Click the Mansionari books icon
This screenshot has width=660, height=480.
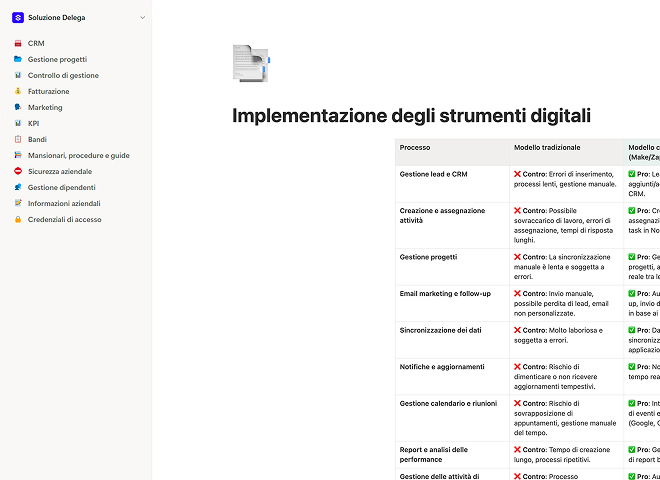[18, 155]
